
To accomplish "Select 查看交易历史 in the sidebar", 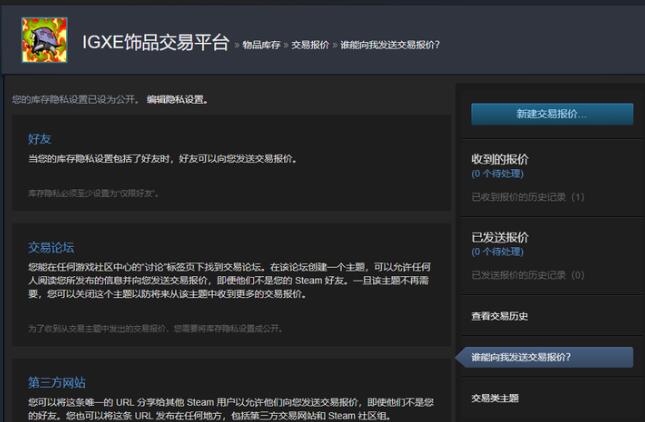I will [500, 316].
